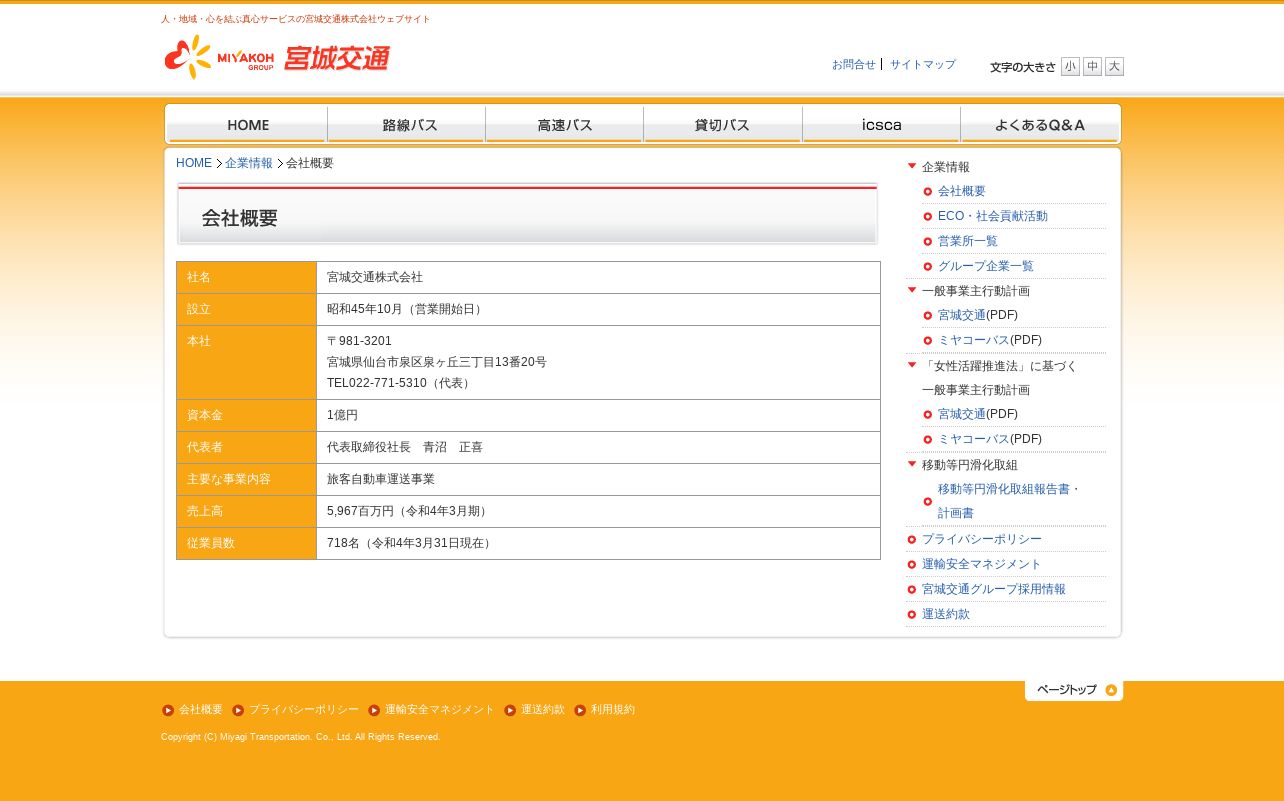
Task: Click arrow icon beside footer プライバシーポリシー
Action: 238,710
